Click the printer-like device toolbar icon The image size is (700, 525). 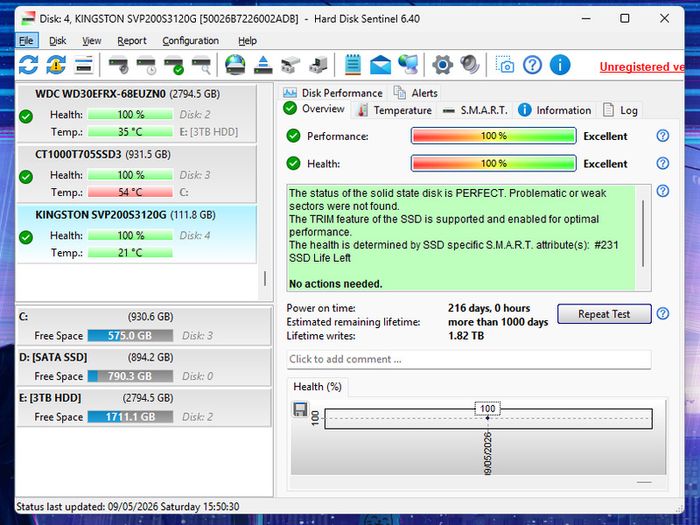point(291,65)
